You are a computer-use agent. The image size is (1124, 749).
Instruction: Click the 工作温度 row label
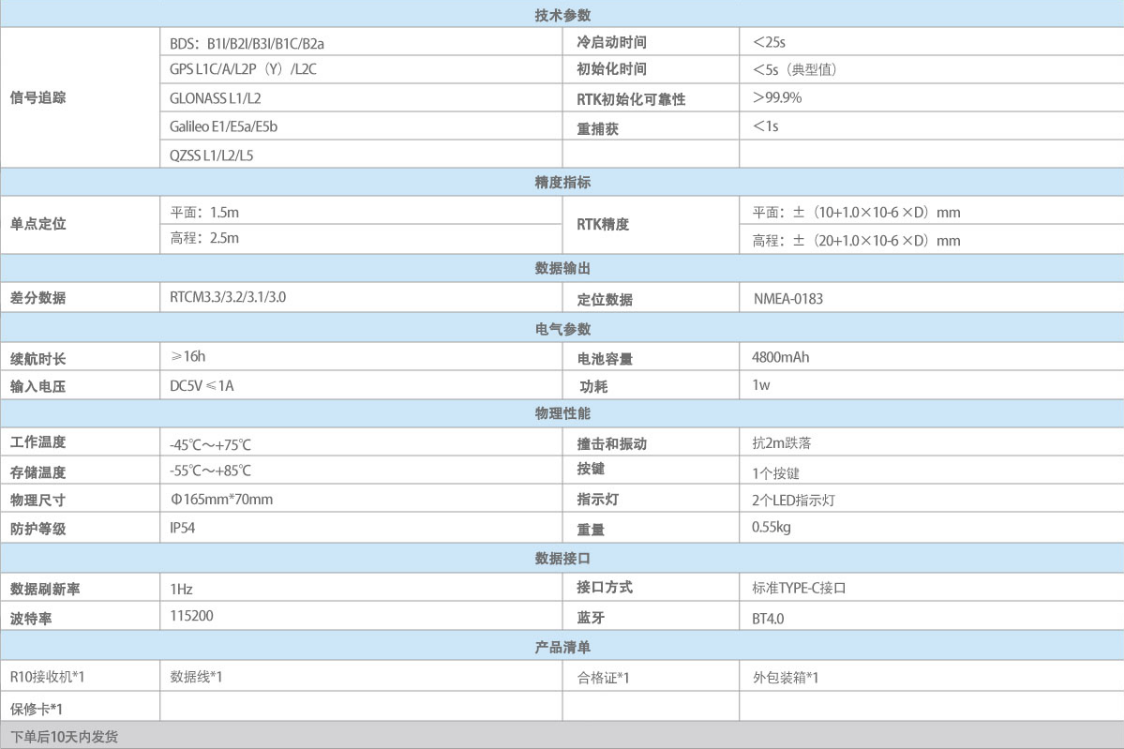click(x=38, y=442)
